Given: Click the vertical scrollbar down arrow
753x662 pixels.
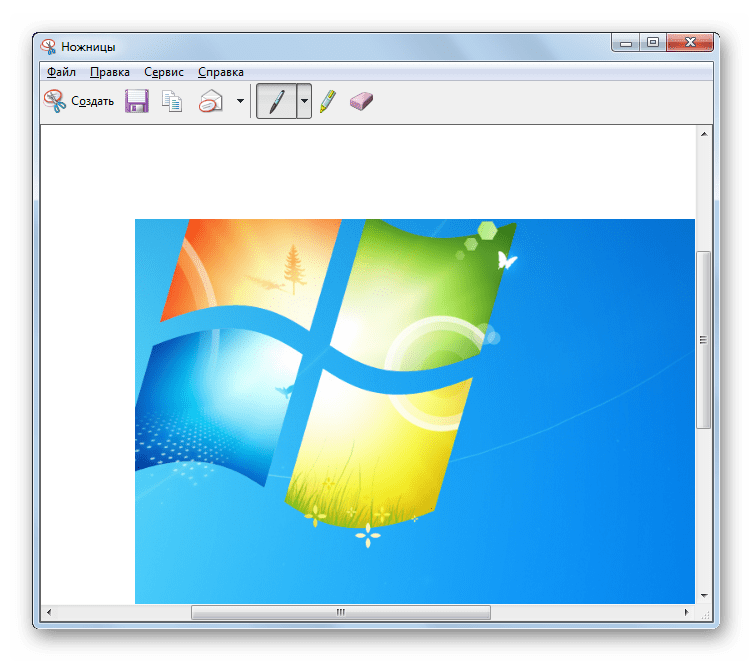Looking at the screenshot, I should [x=704, y=595].
